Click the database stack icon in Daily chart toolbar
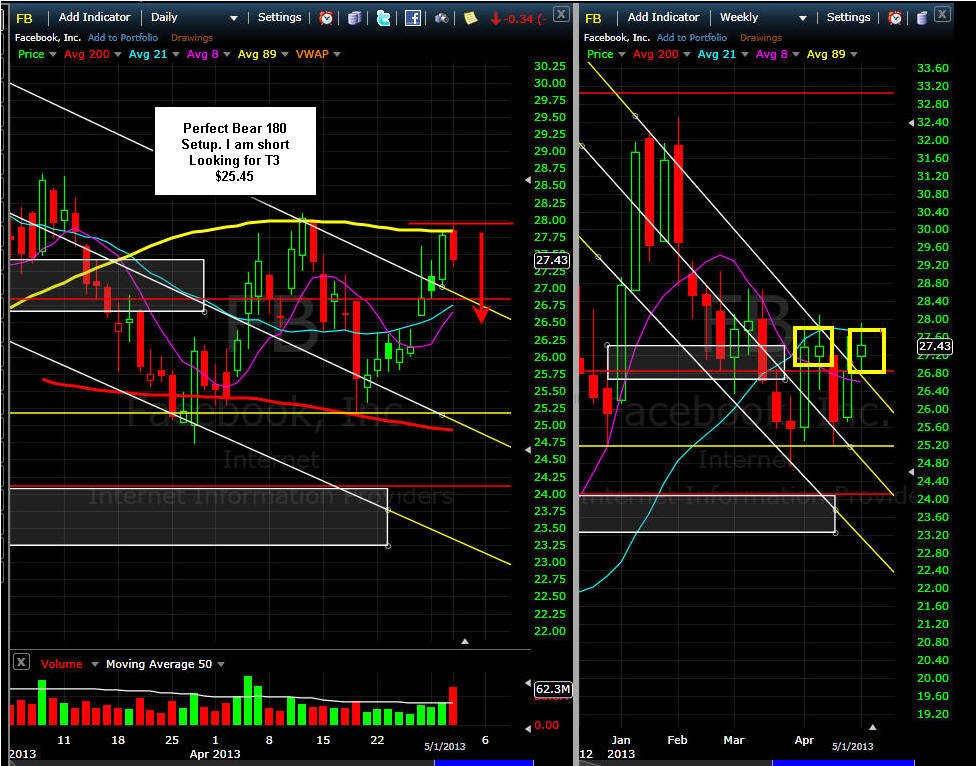The image size is (976, 766). pyautogui.click(x=354, y=18)
